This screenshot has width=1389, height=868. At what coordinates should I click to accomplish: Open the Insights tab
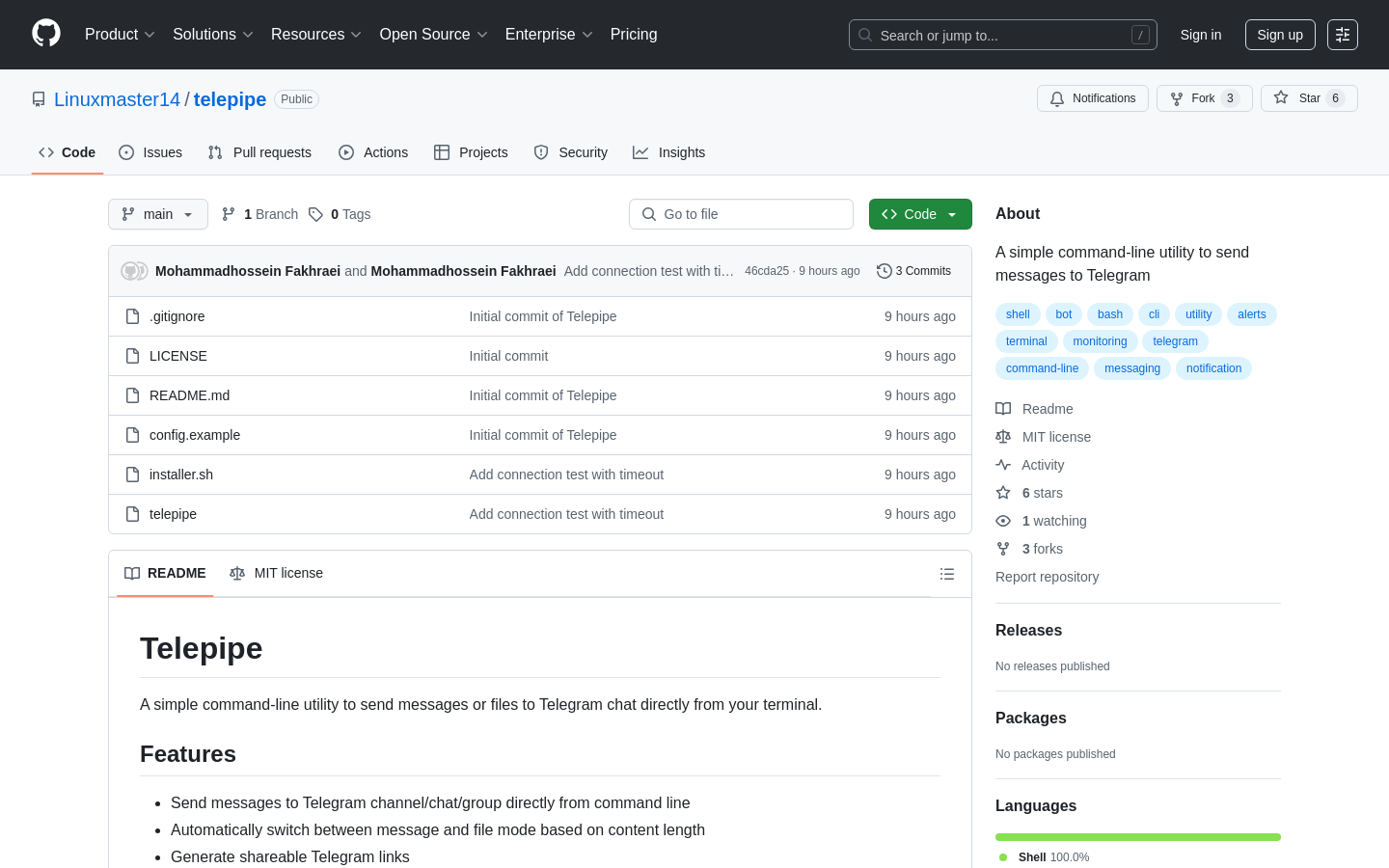point(669,152)
